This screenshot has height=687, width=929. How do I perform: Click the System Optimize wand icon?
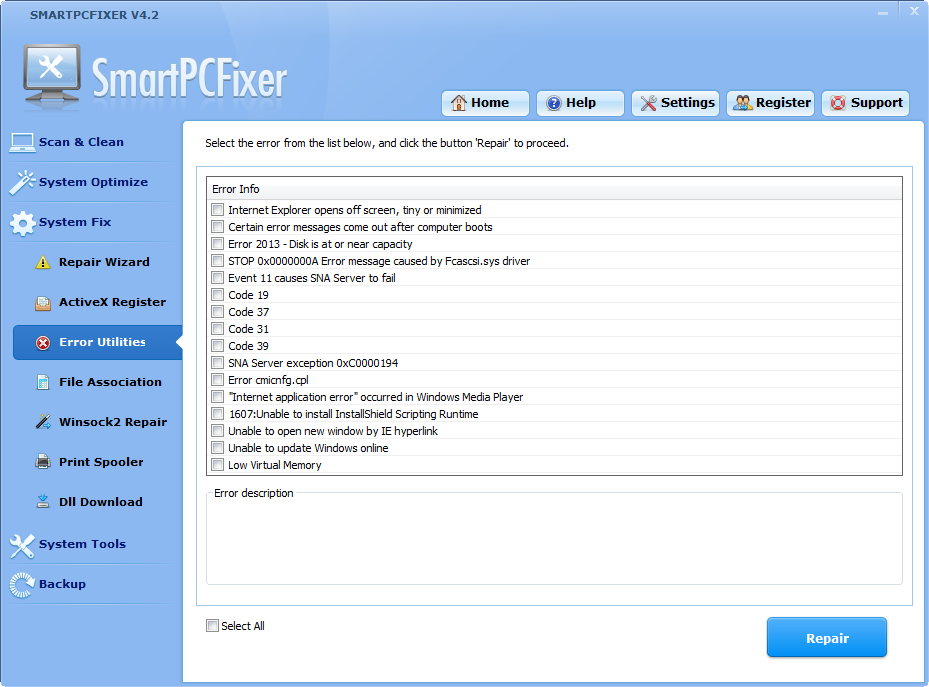click(23, 182)
